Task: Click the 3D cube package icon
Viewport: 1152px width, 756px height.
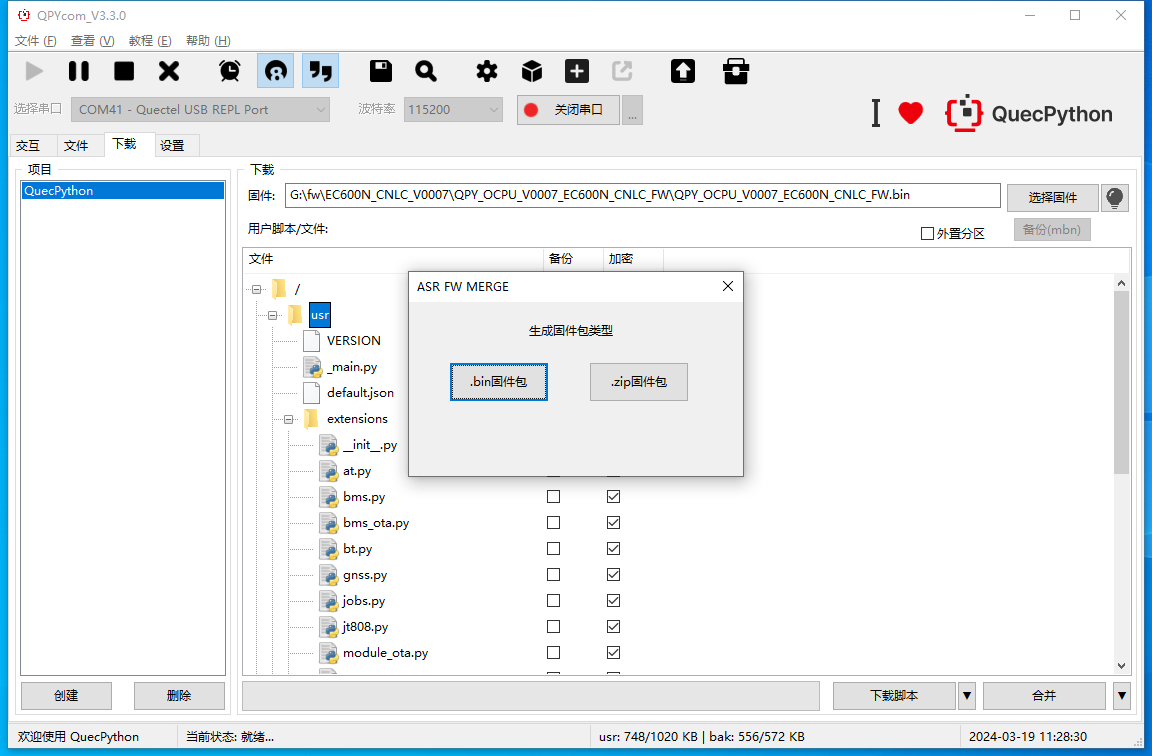Action: pyautogui.click(x=532, y=71)
